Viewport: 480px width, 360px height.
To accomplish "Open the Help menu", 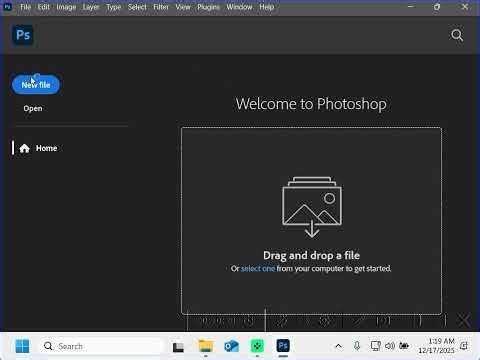I will 267,7.
